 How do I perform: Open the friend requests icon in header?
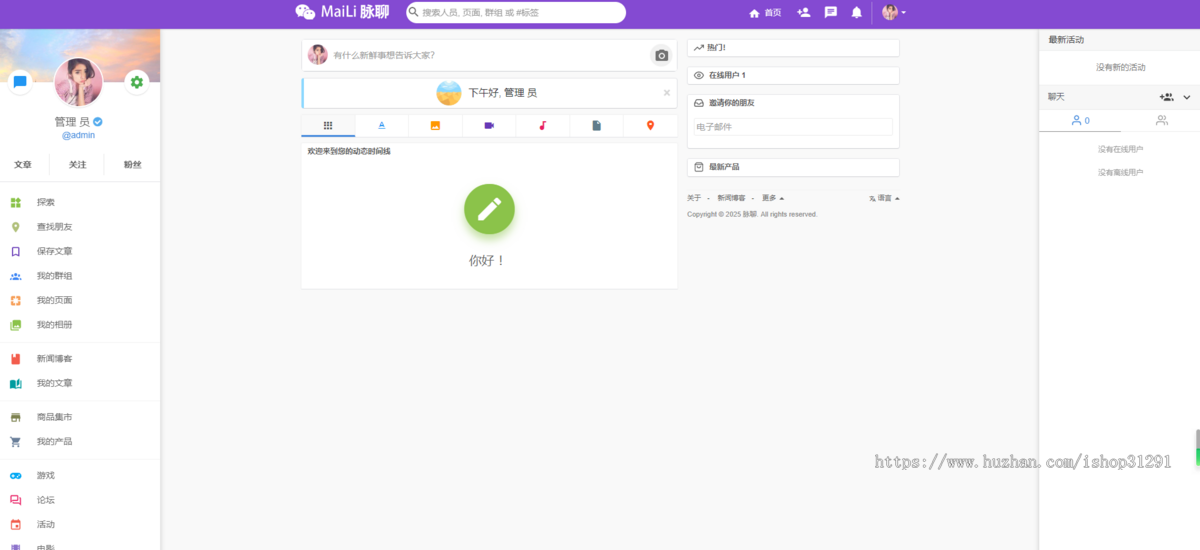[x=804, y=13]
